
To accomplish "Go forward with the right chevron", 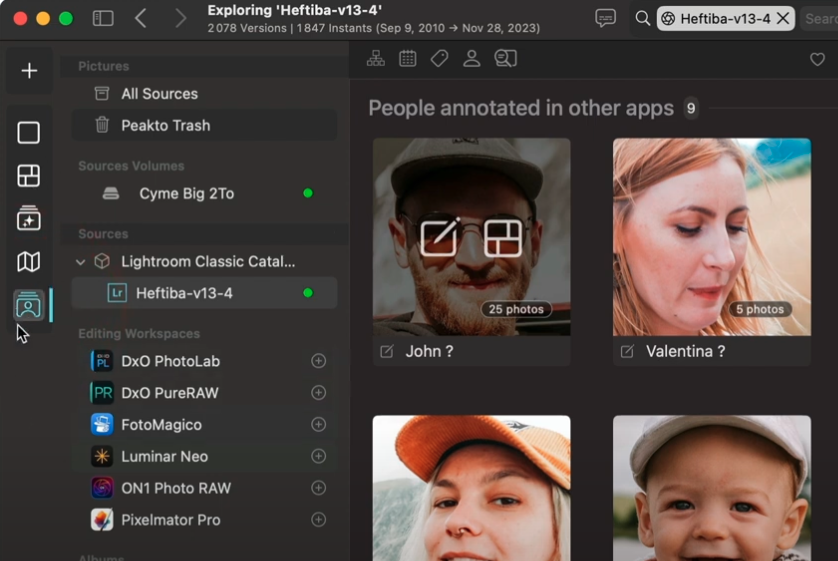I will point(181,19).
